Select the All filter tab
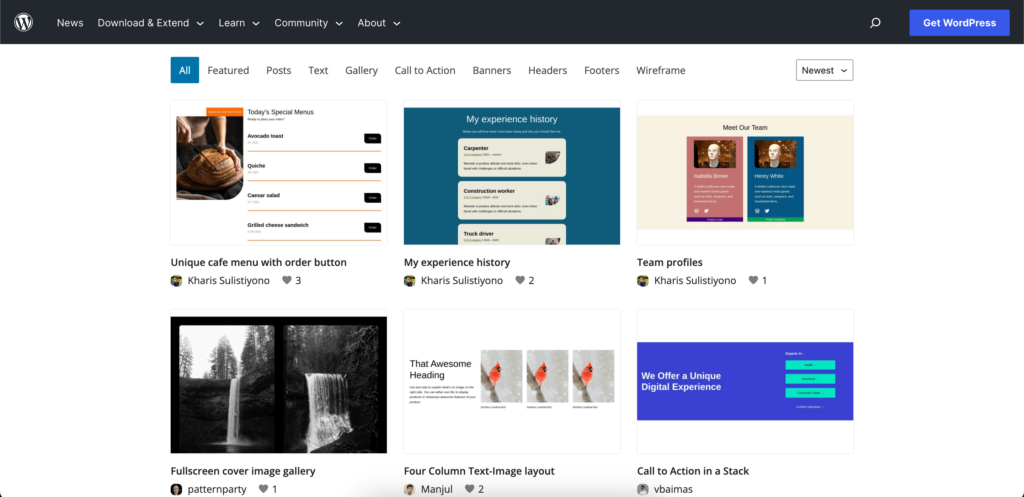 (185, 70)
